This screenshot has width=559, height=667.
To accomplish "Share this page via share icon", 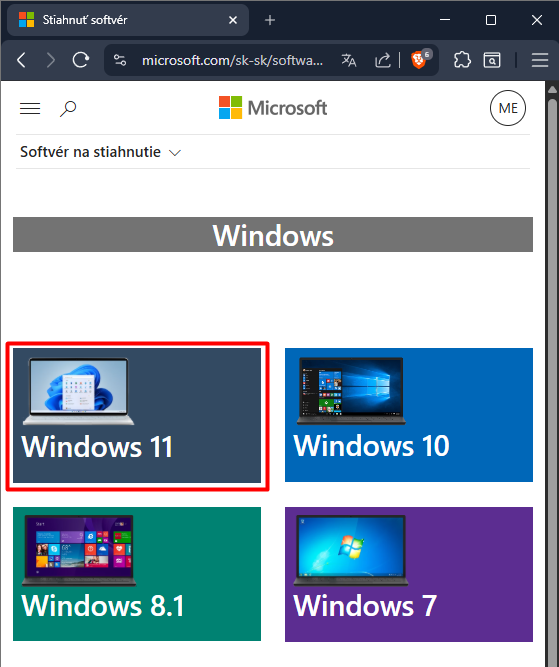I will click(x=382, y=60).
